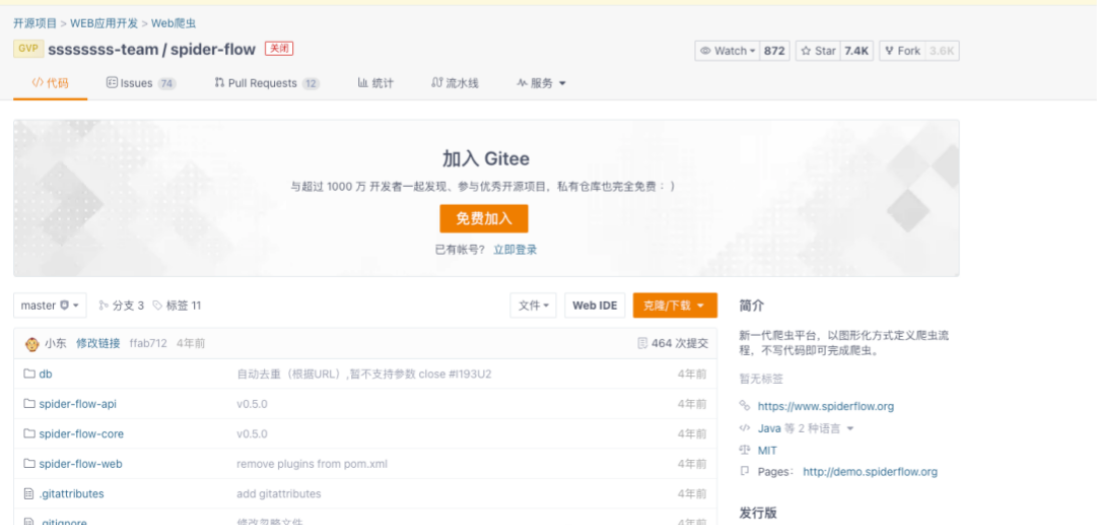Click the 立即登录 link
Image resolution: width=1097 pixels, height=525 pixels.
tap(515, 250)
